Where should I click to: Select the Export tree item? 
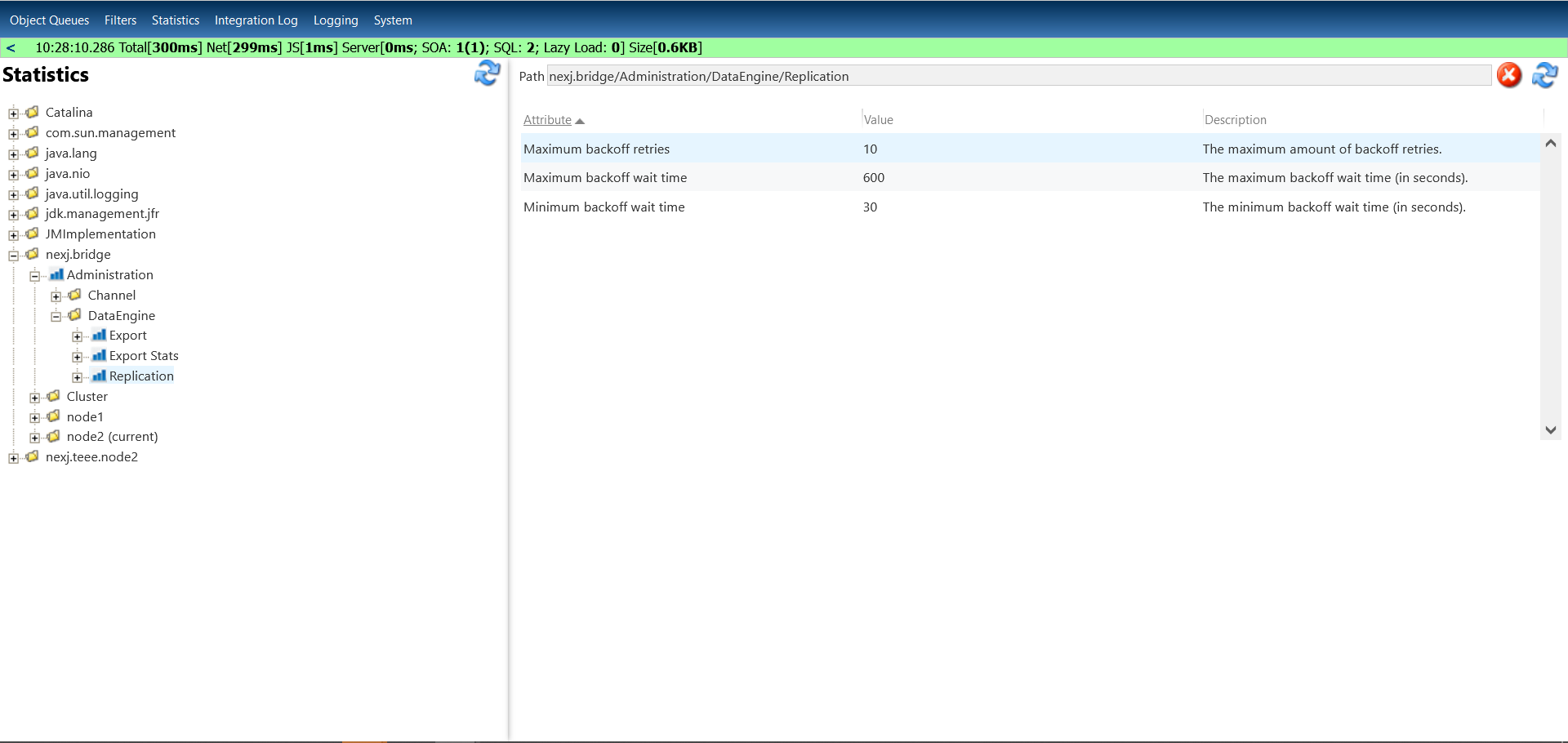point(127,335)
